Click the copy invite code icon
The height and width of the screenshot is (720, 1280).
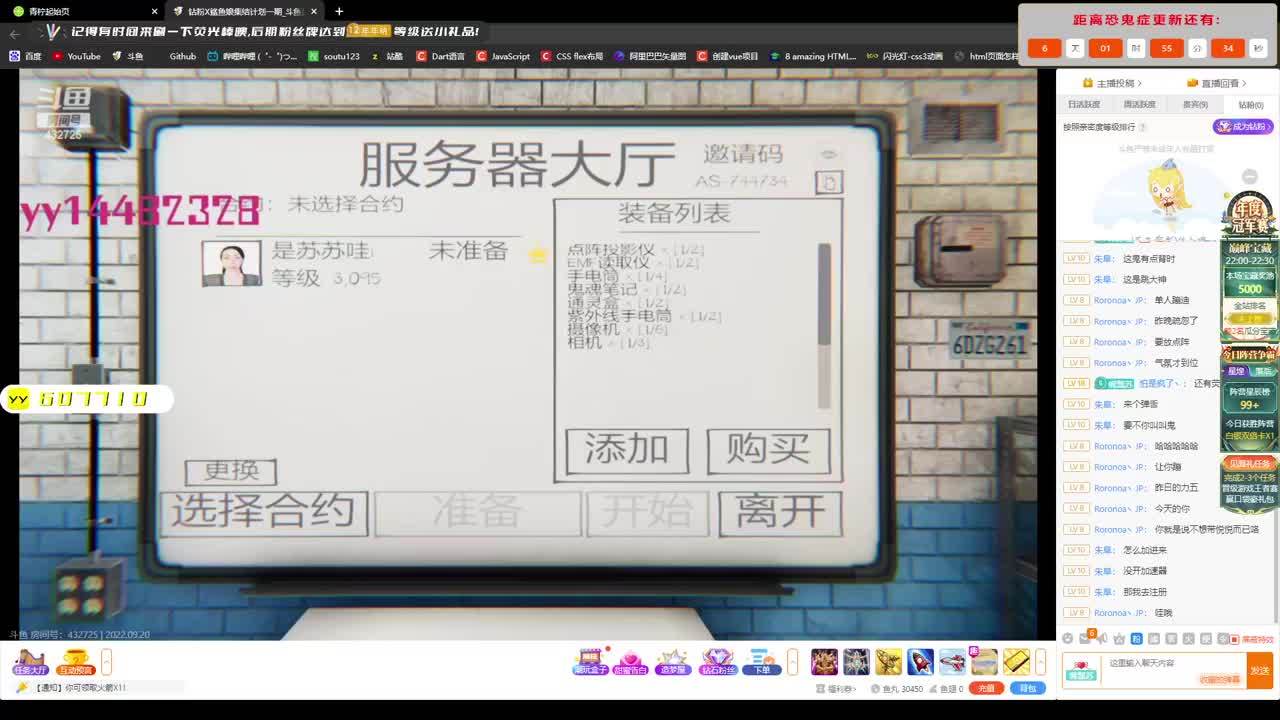829,182
